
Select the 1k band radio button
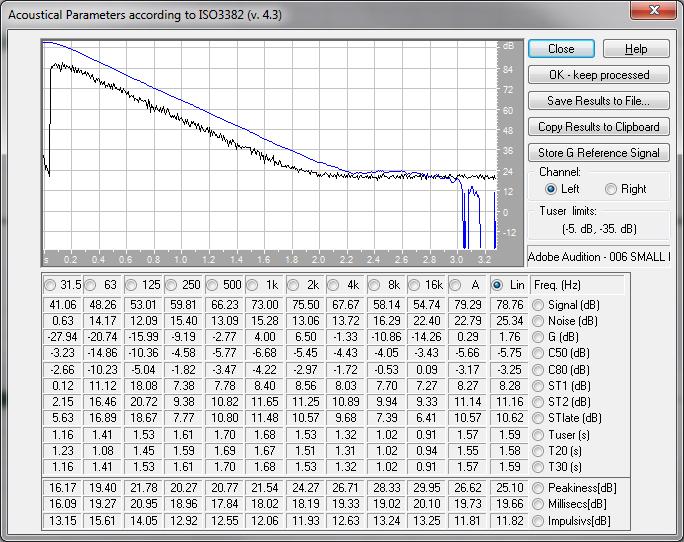[252, 285]
